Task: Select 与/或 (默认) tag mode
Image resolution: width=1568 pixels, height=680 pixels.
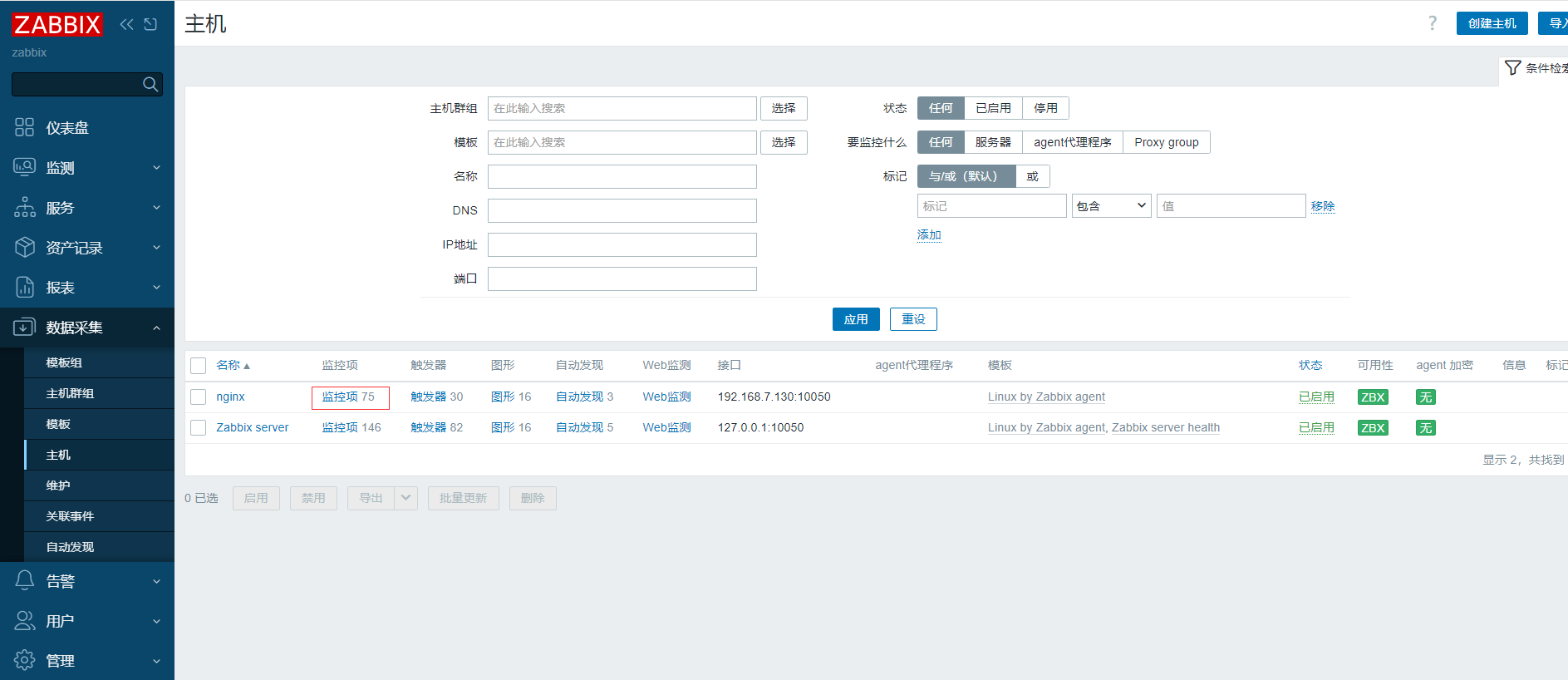Action: [x=966, y=176]
